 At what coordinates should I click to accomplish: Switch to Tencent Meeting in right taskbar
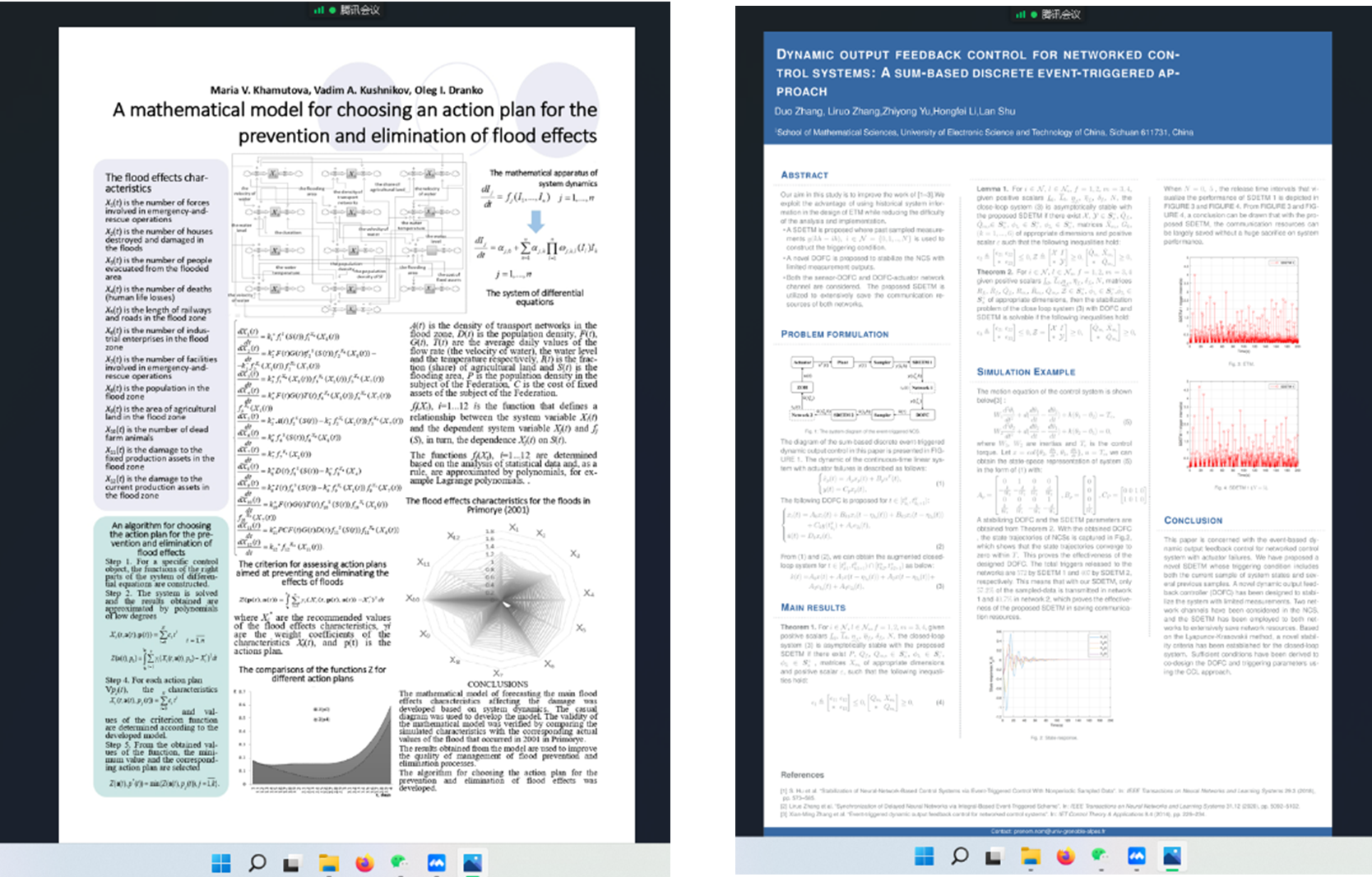[x=1137, y=856]
